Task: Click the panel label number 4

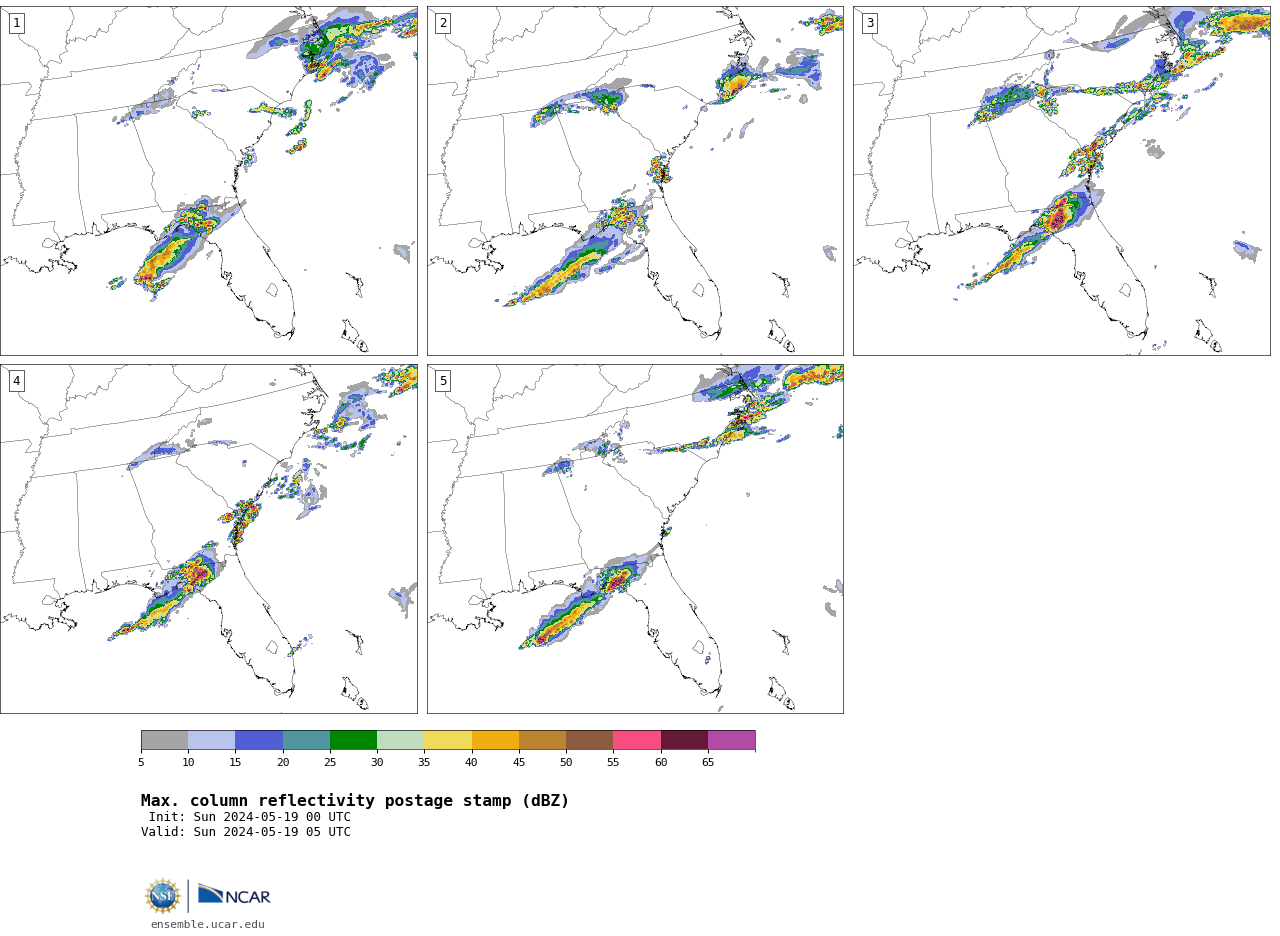Action: 16,381
